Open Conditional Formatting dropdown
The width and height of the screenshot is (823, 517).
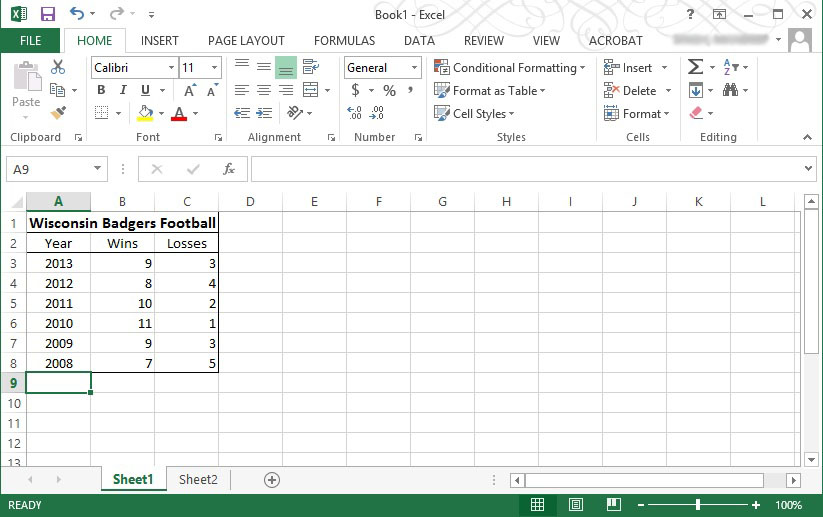pos(509,68)
